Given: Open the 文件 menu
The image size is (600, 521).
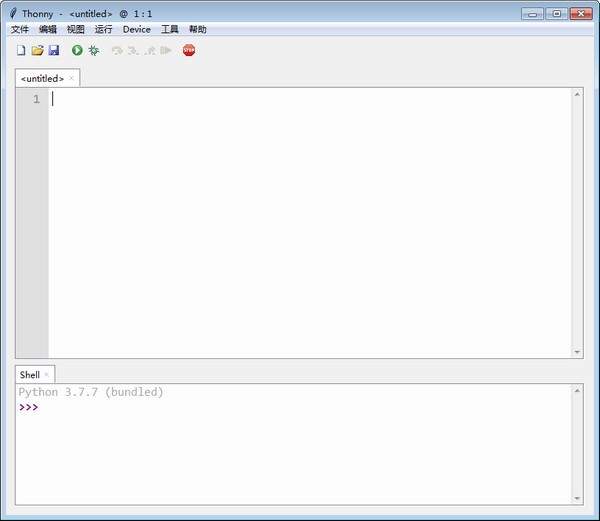Looking at the screenshot, I should pyautogui.click(x=20, y=29).
